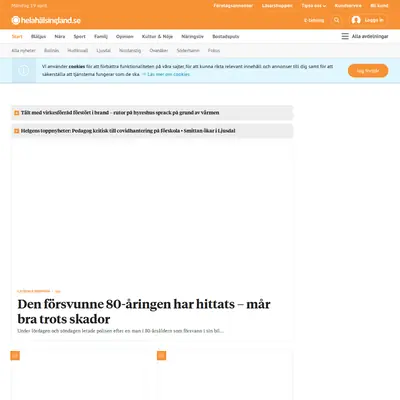Click the date text 'Måndag 19 april'
This screenshot has width=400, height=400.
[x=29, y=6]
